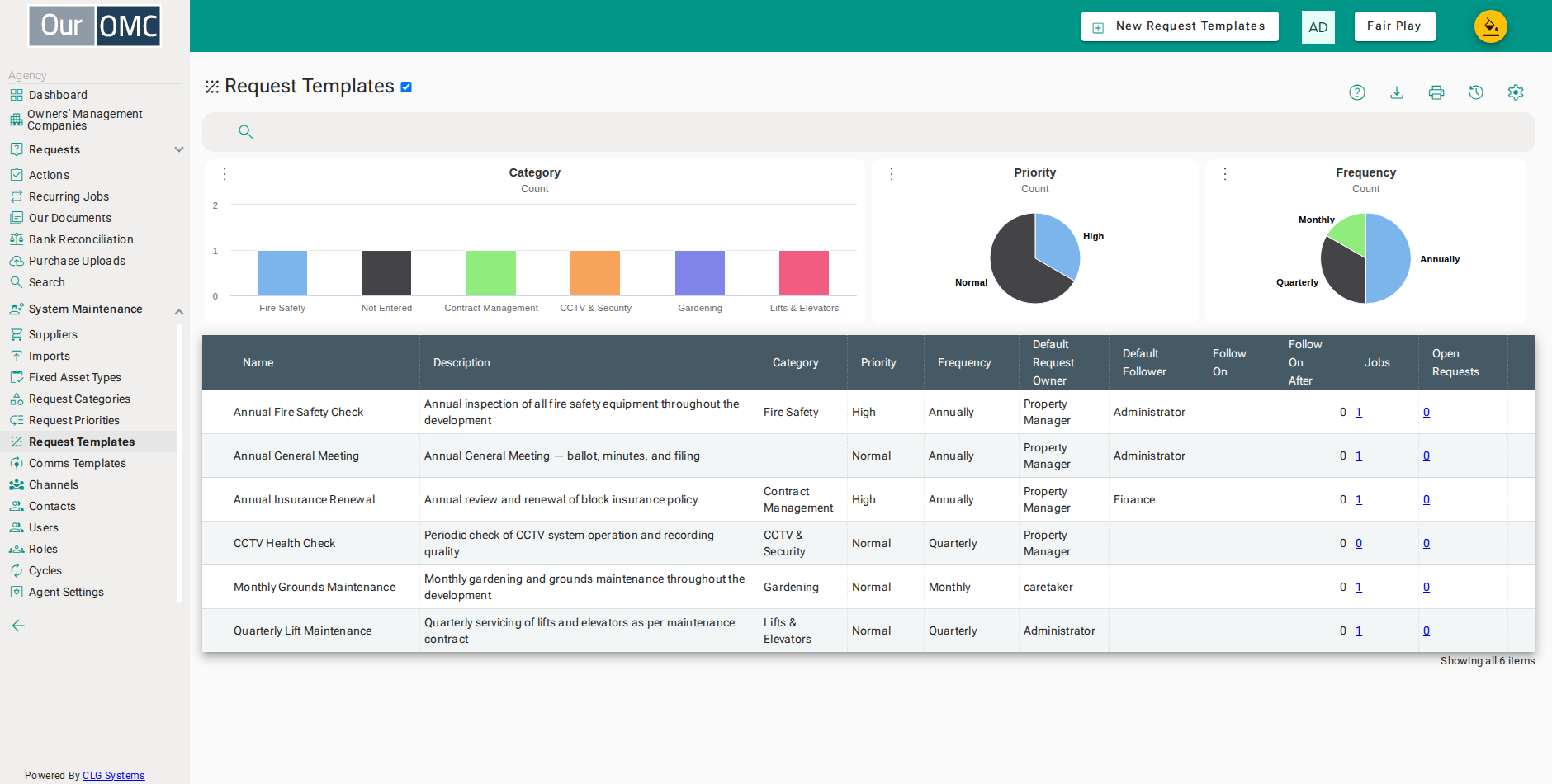Click the New Request Templates button
The image size is (1552, 784).
coord(1180,26)
